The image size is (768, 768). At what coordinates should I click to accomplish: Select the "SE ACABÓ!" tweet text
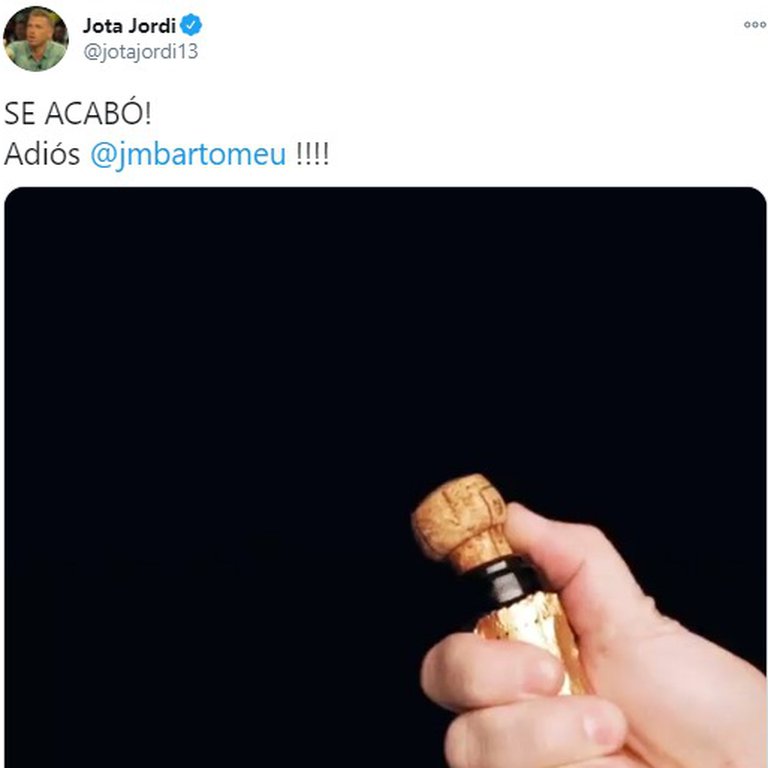78,114
